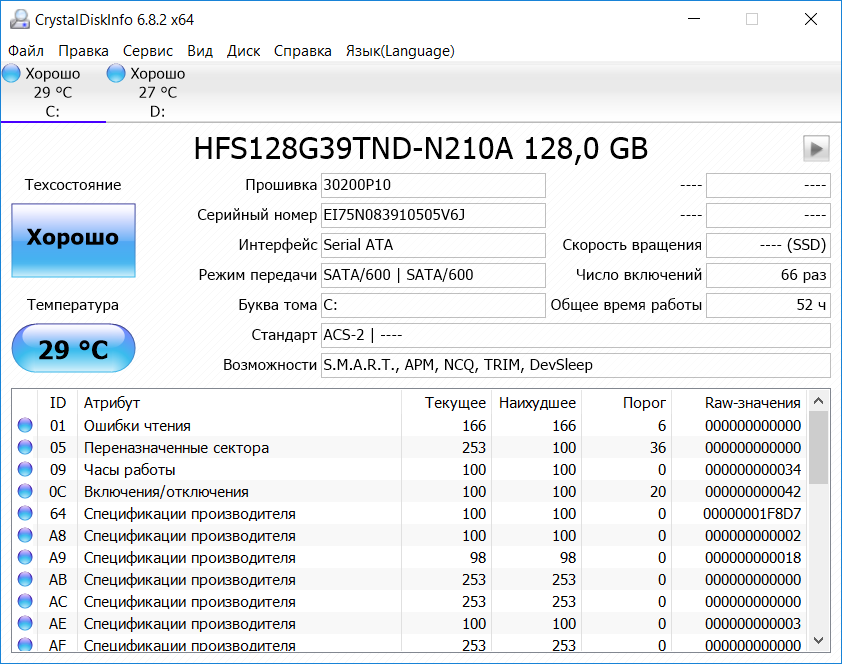Open the Сервис menu
Screen dimensions: 842x664
148,51
